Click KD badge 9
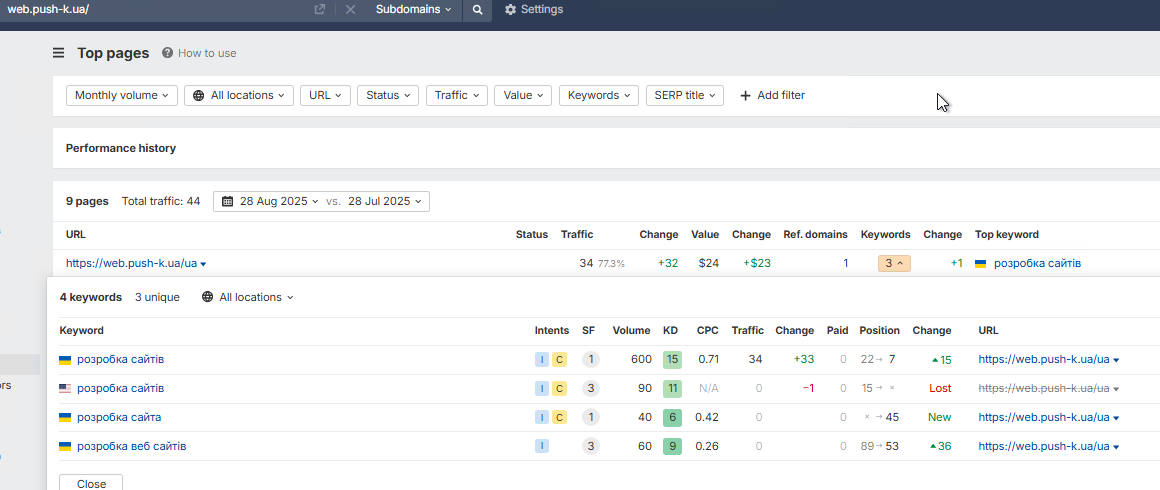The image size is (1160, 490). click(672, 446)
